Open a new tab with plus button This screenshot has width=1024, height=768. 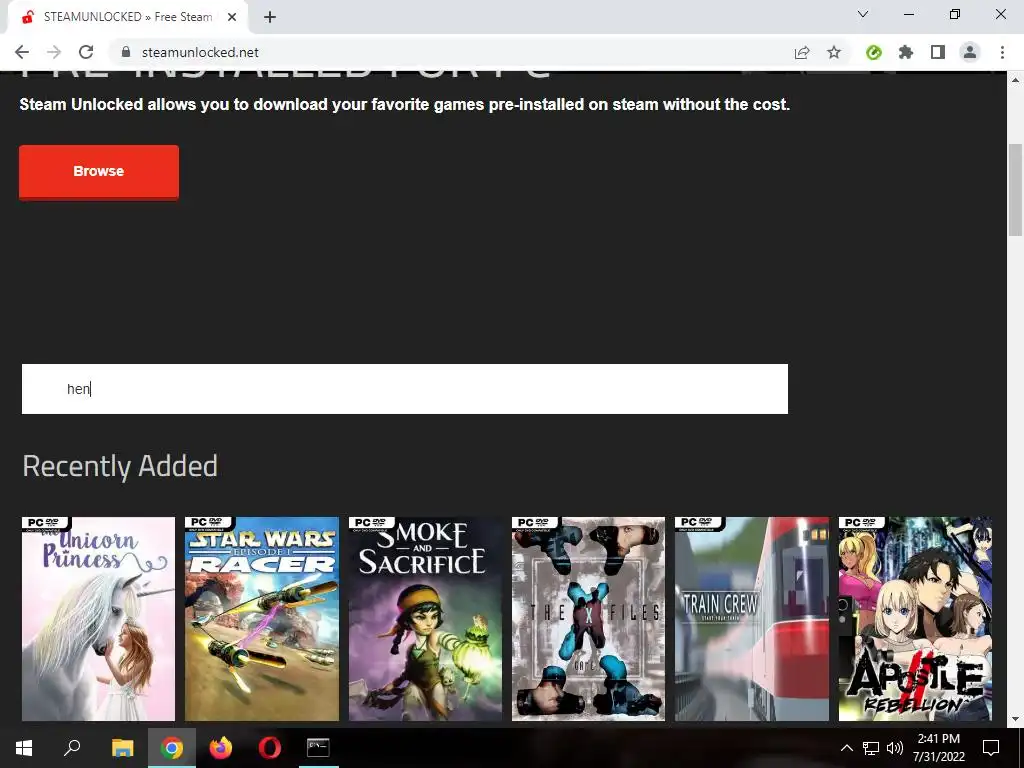(270, 17)
